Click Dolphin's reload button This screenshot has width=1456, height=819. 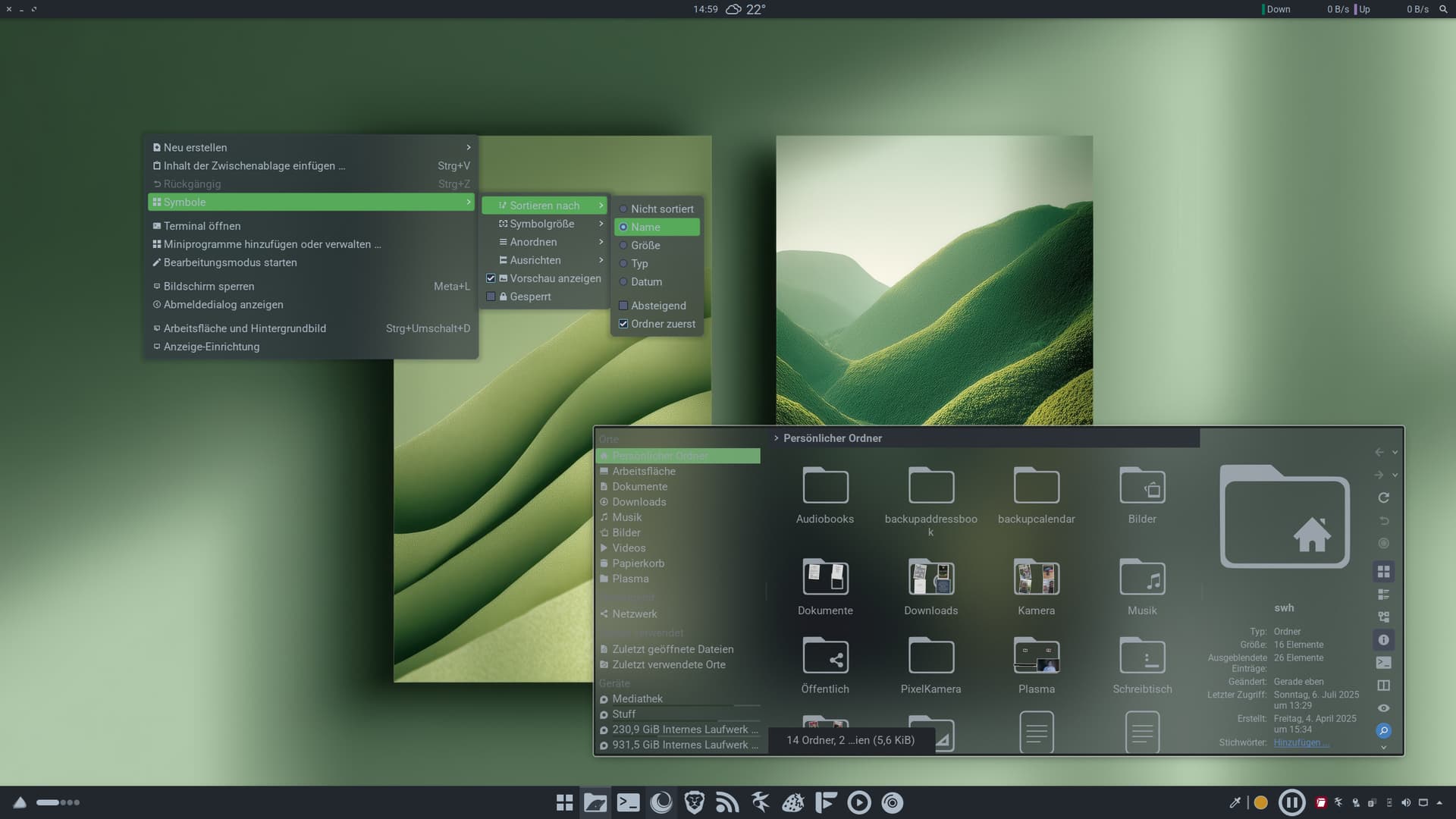1383,497
